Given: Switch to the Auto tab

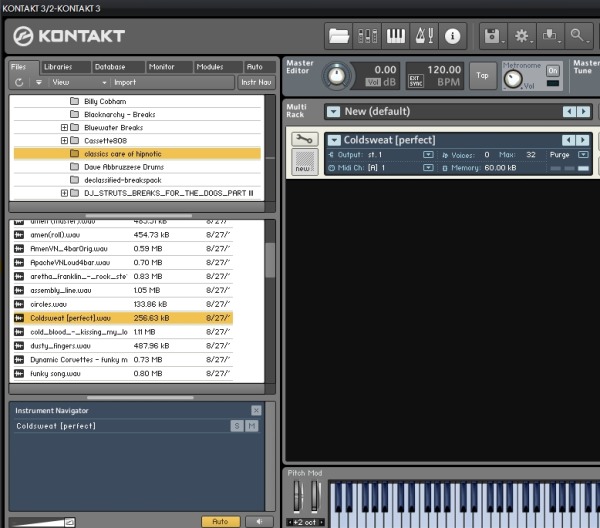Looking at the screenshot, I should pos(259,67).
